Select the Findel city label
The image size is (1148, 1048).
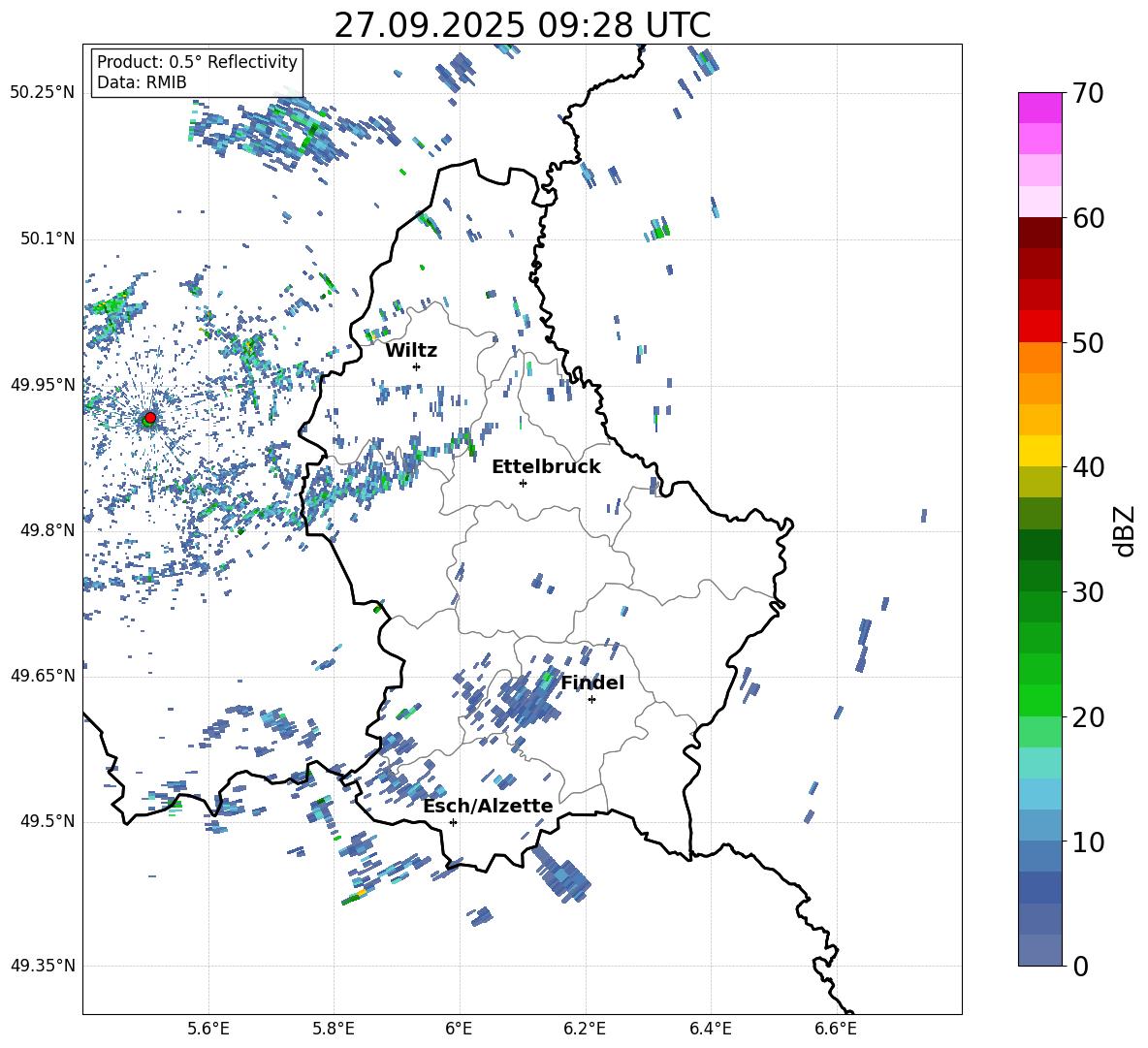click(x=592, y=683)
